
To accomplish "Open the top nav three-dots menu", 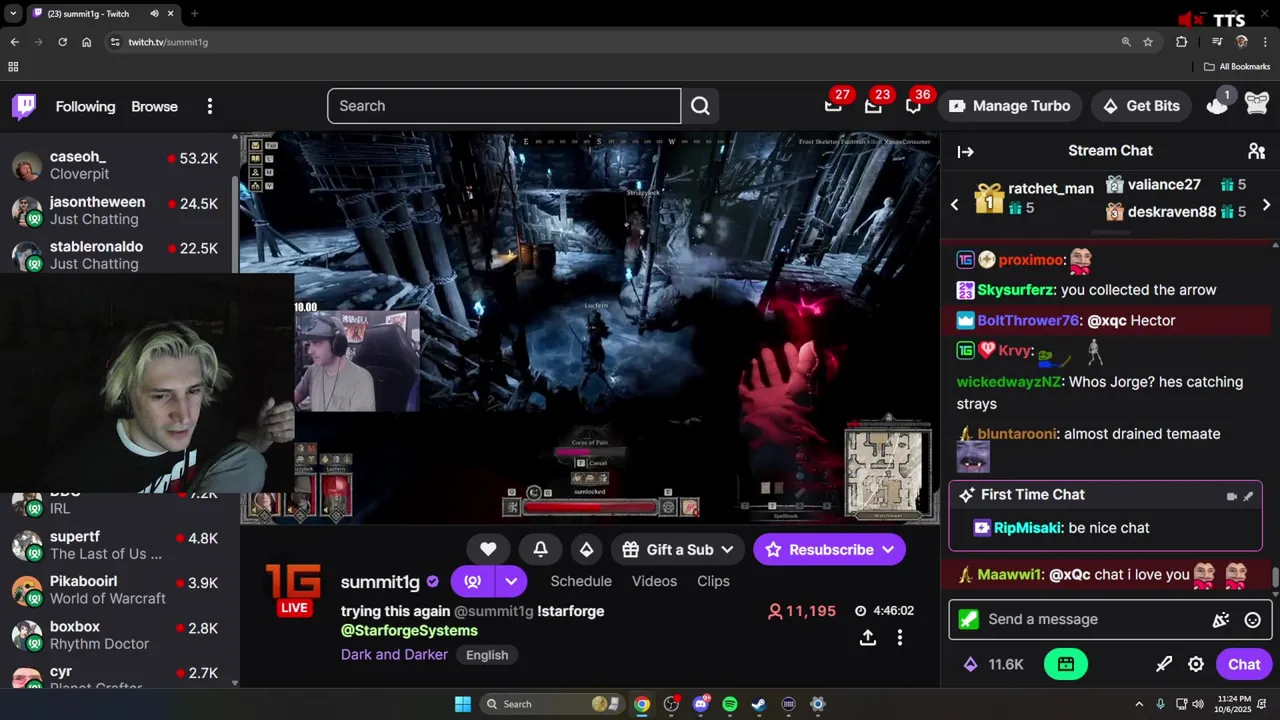I will click(209, 106).
